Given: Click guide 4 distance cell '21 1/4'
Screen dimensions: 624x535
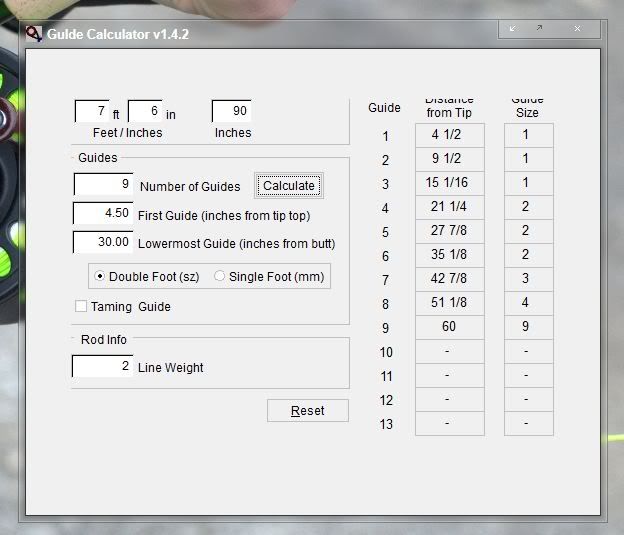Looking at the screenshot, I should coord(450,207).
